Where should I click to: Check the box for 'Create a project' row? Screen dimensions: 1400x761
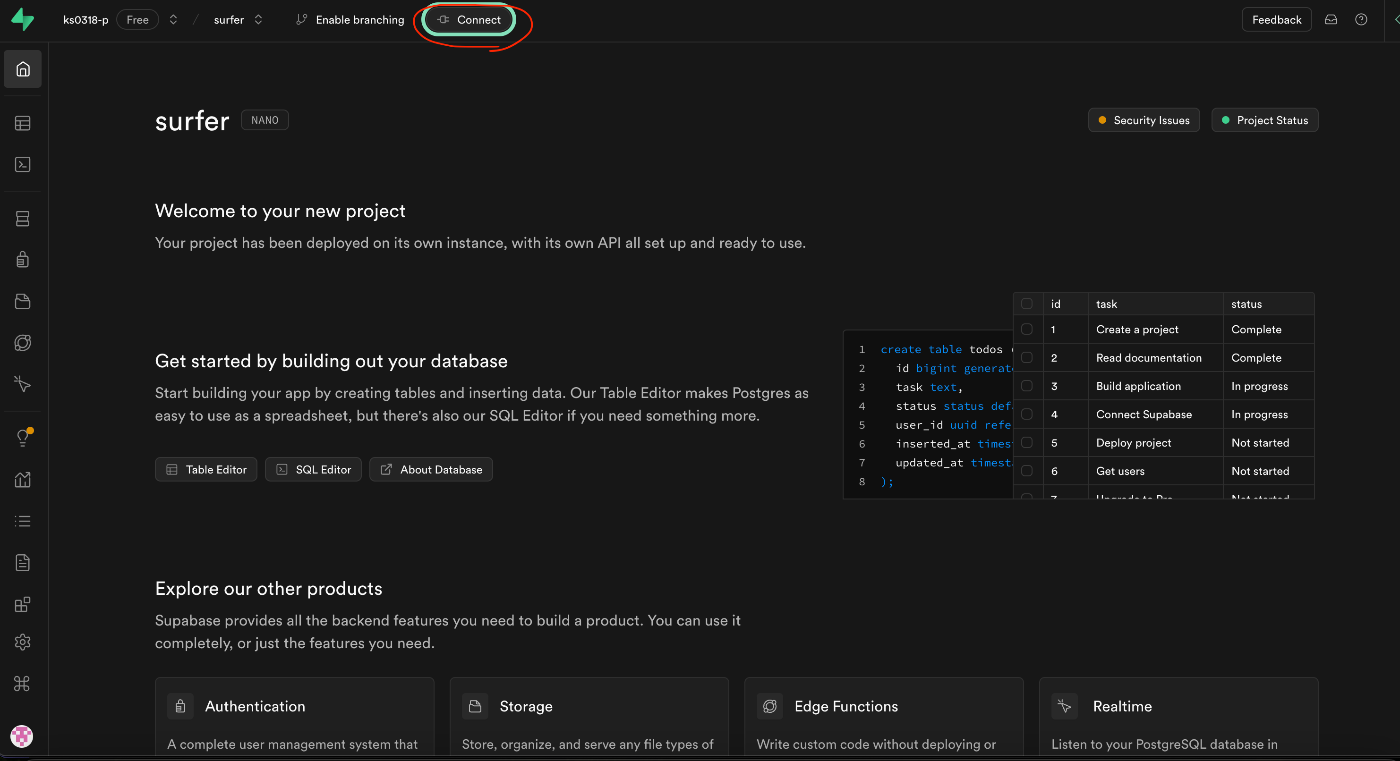(x=1027, y=329)
